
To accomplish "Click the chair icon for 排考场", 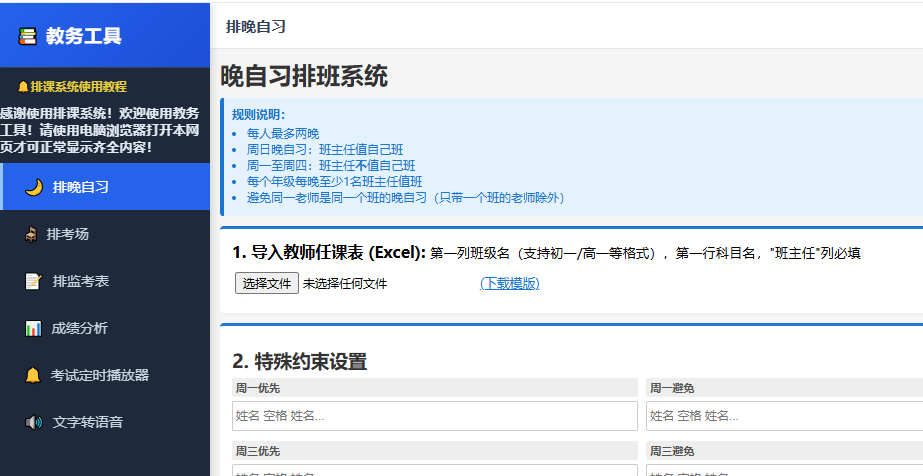I will [x=31, y=234].
